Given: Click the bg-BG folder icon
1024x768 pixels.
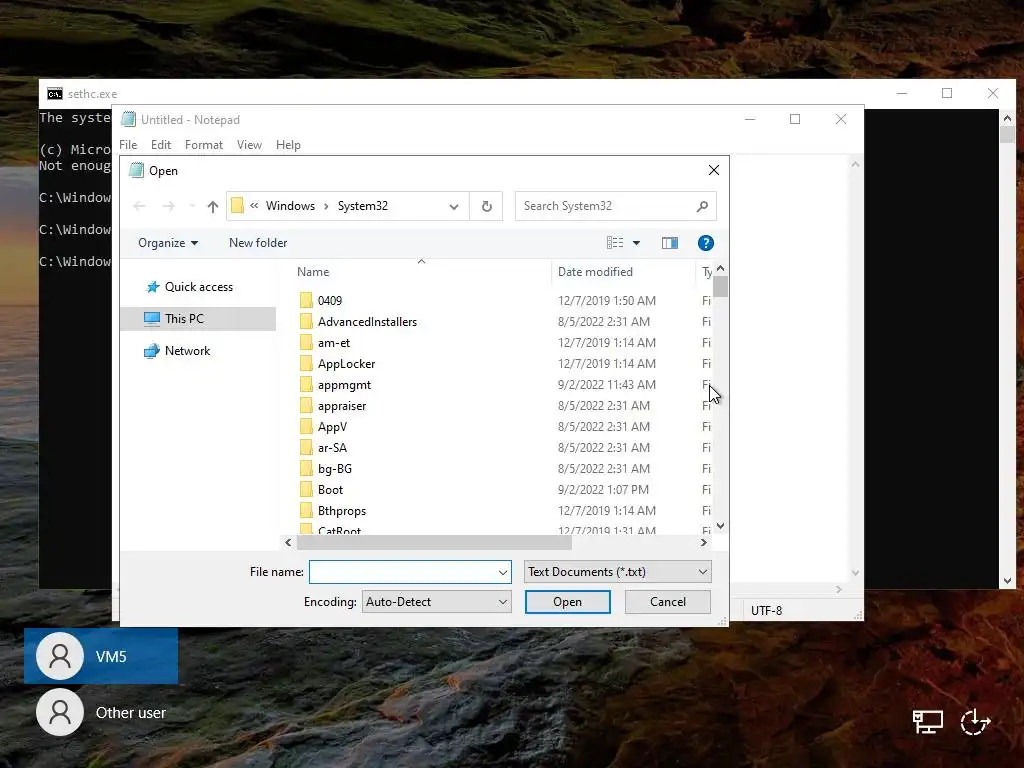Looking at the screenshot, I should click(306, 468).
